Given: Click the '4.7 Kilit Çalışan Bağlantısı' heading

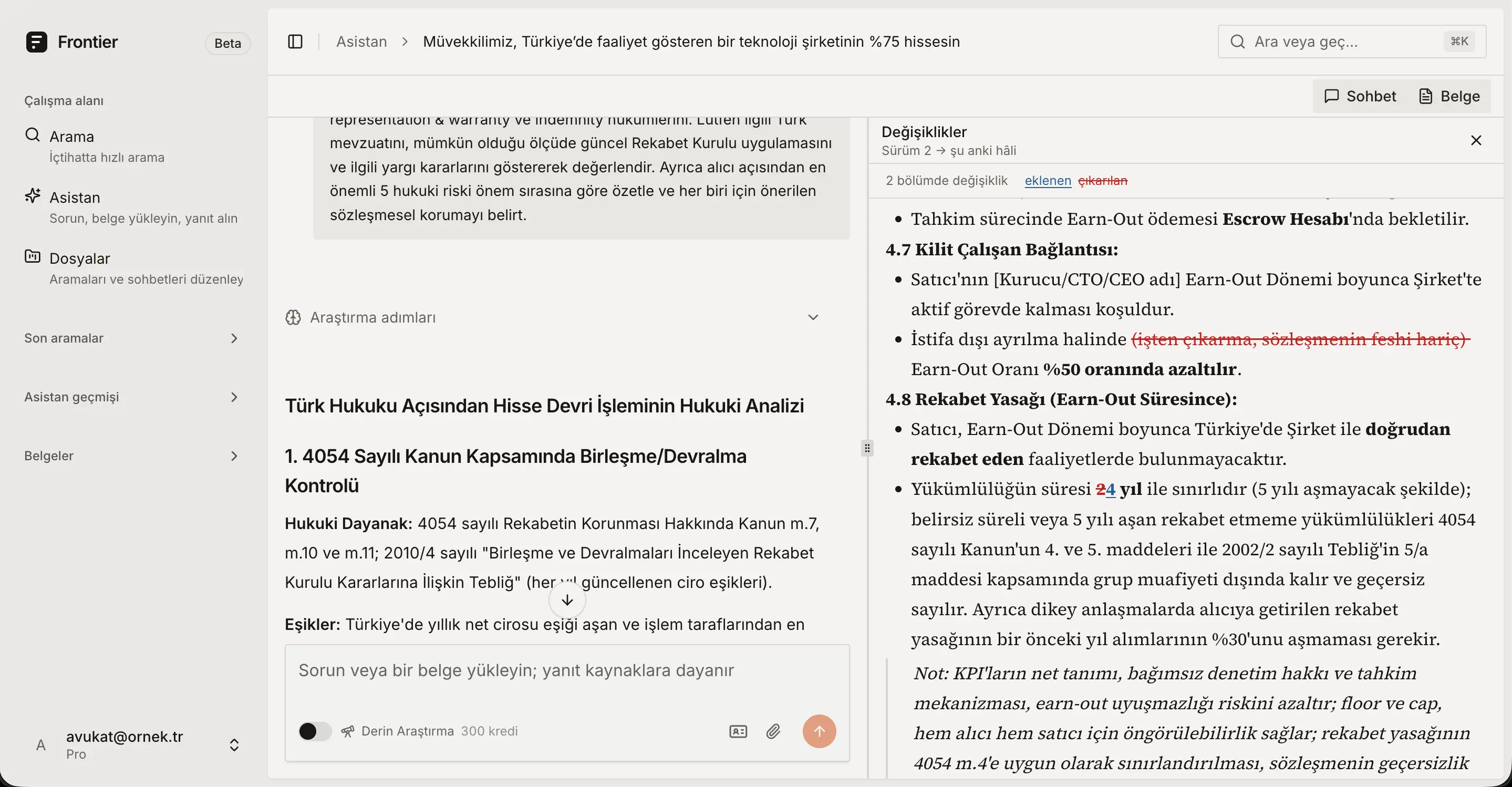Looking at the screenshot, I should click(1002, 250).
